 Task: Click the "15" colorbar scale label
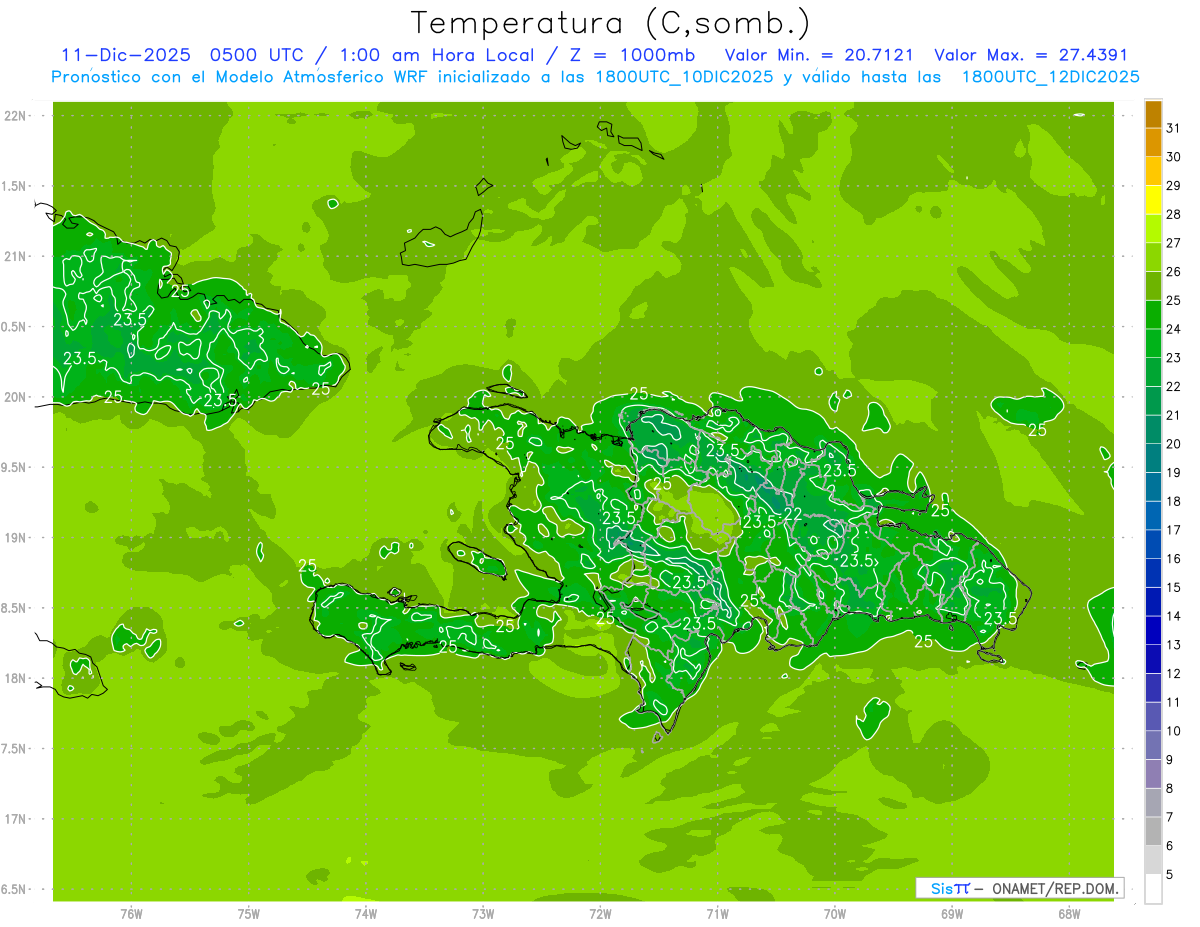[x=1173, y=587]
